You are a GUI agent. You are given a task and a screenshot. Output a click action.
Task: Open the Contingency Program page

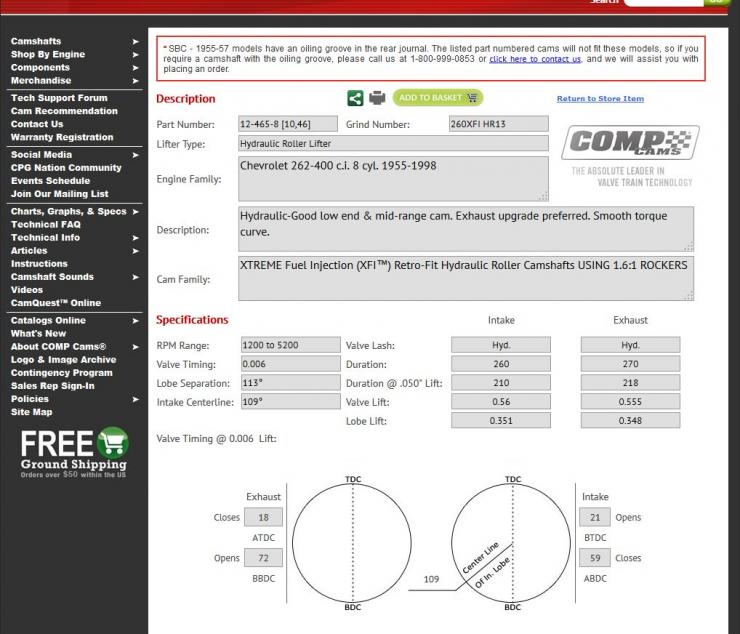click(x=62, y=373)
